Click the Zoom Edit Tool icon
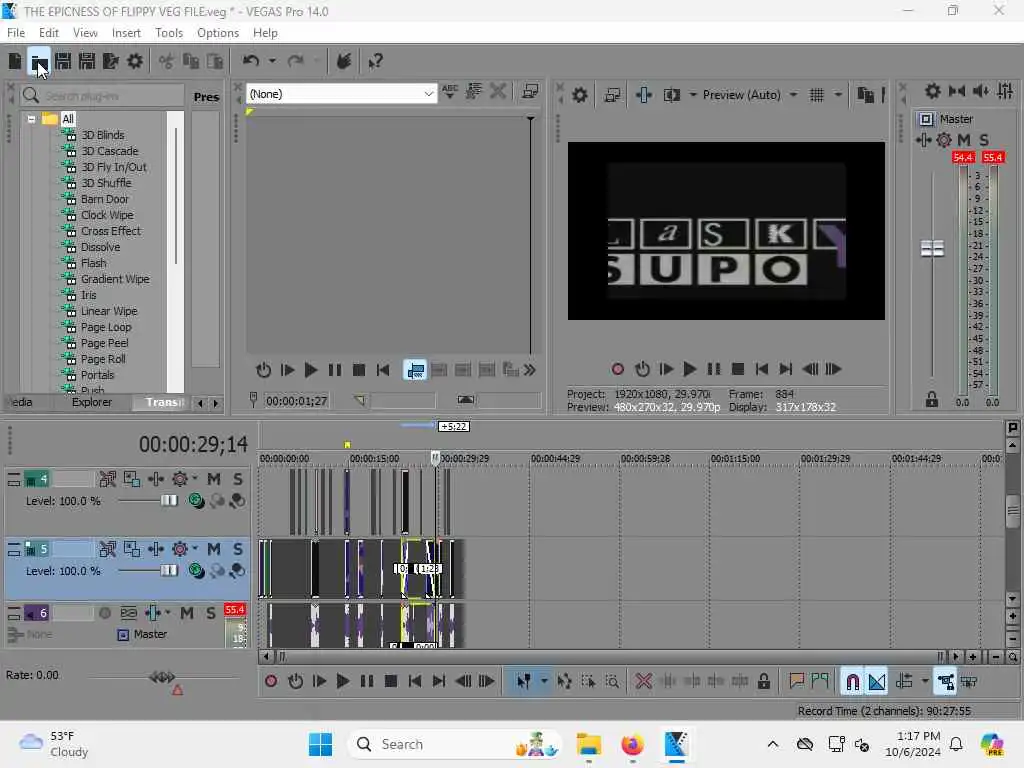Viewport: 1024px width, 768px height. (612, 682)
